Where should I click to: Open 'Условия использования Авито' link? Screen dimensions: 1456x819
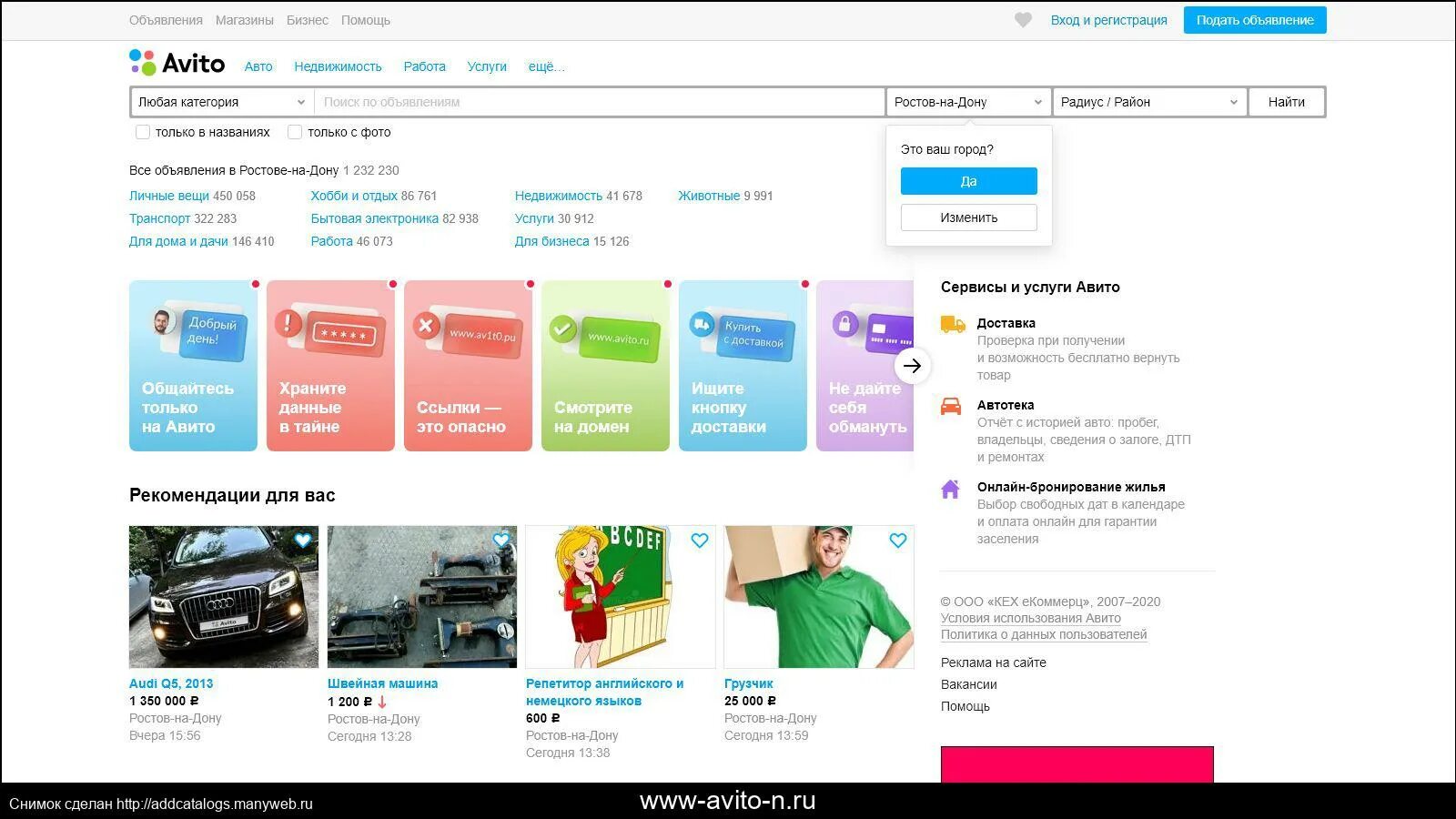(x=1031, y=618)
